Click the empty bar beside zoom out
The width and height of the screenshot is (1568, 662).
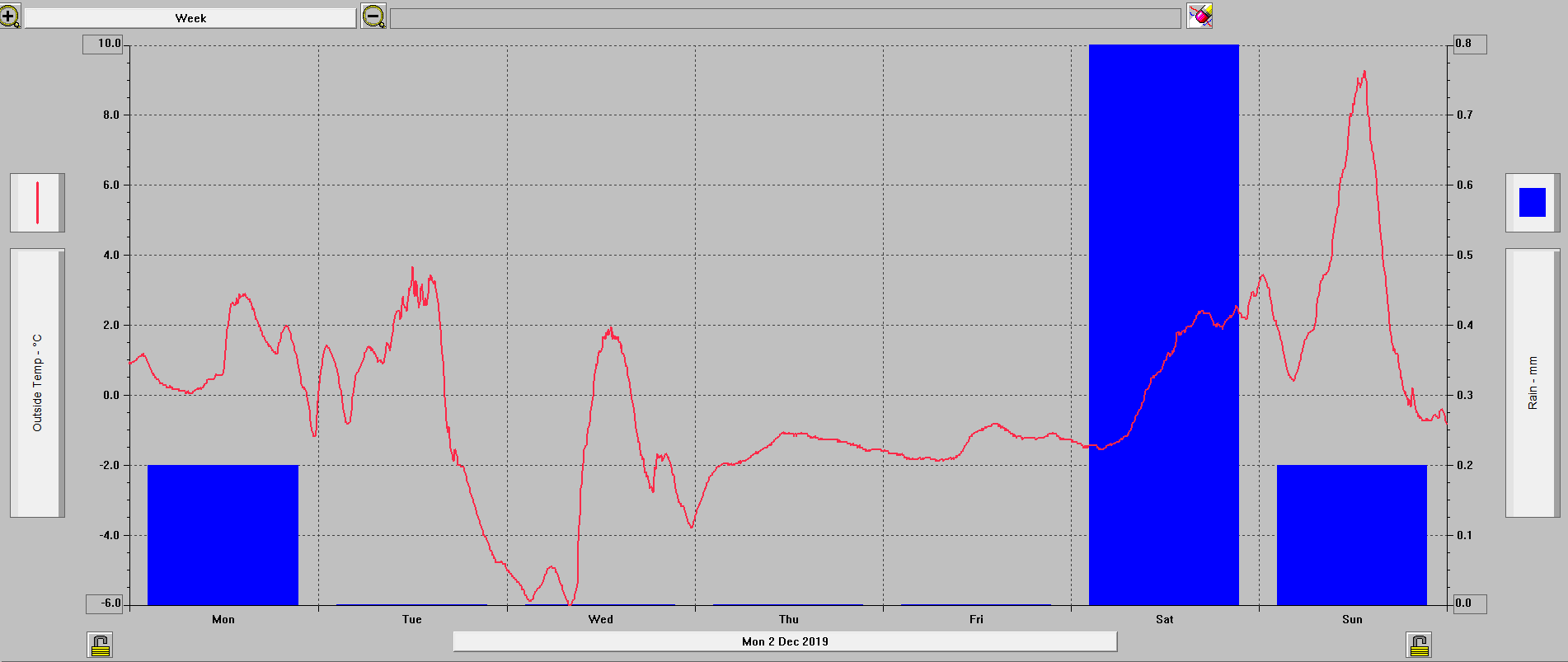[x=785, y=18]
